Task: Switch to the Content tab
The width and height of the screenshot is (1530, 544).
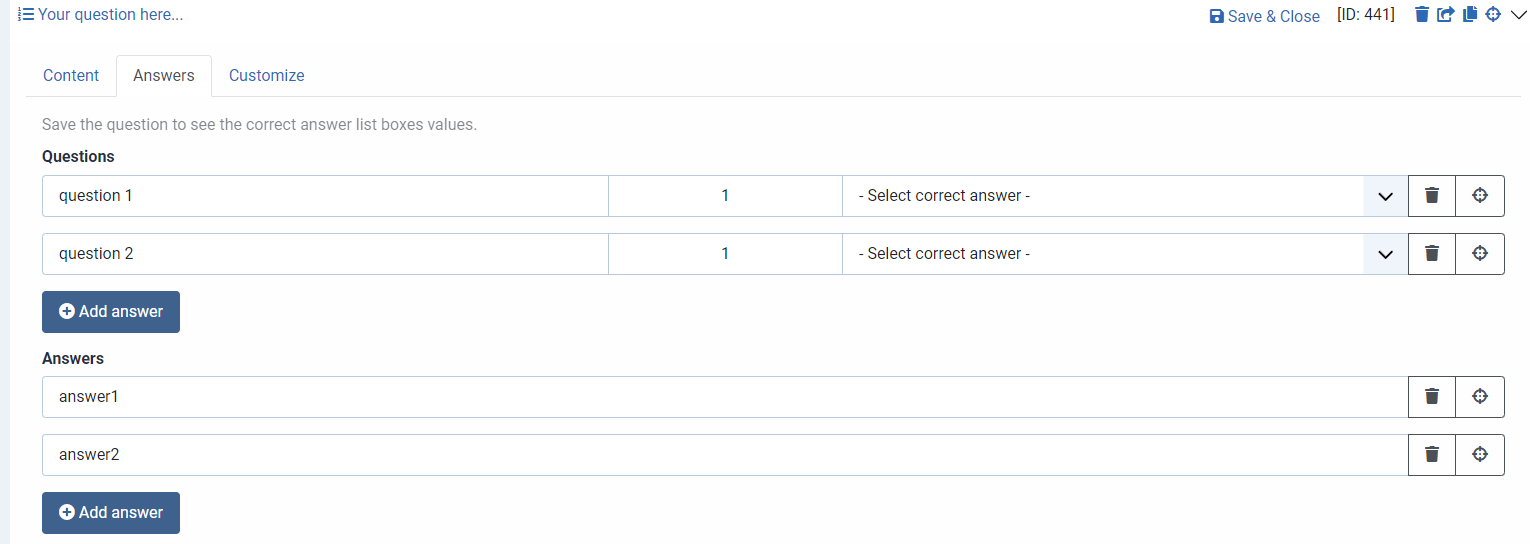Action: pos(71,76)
